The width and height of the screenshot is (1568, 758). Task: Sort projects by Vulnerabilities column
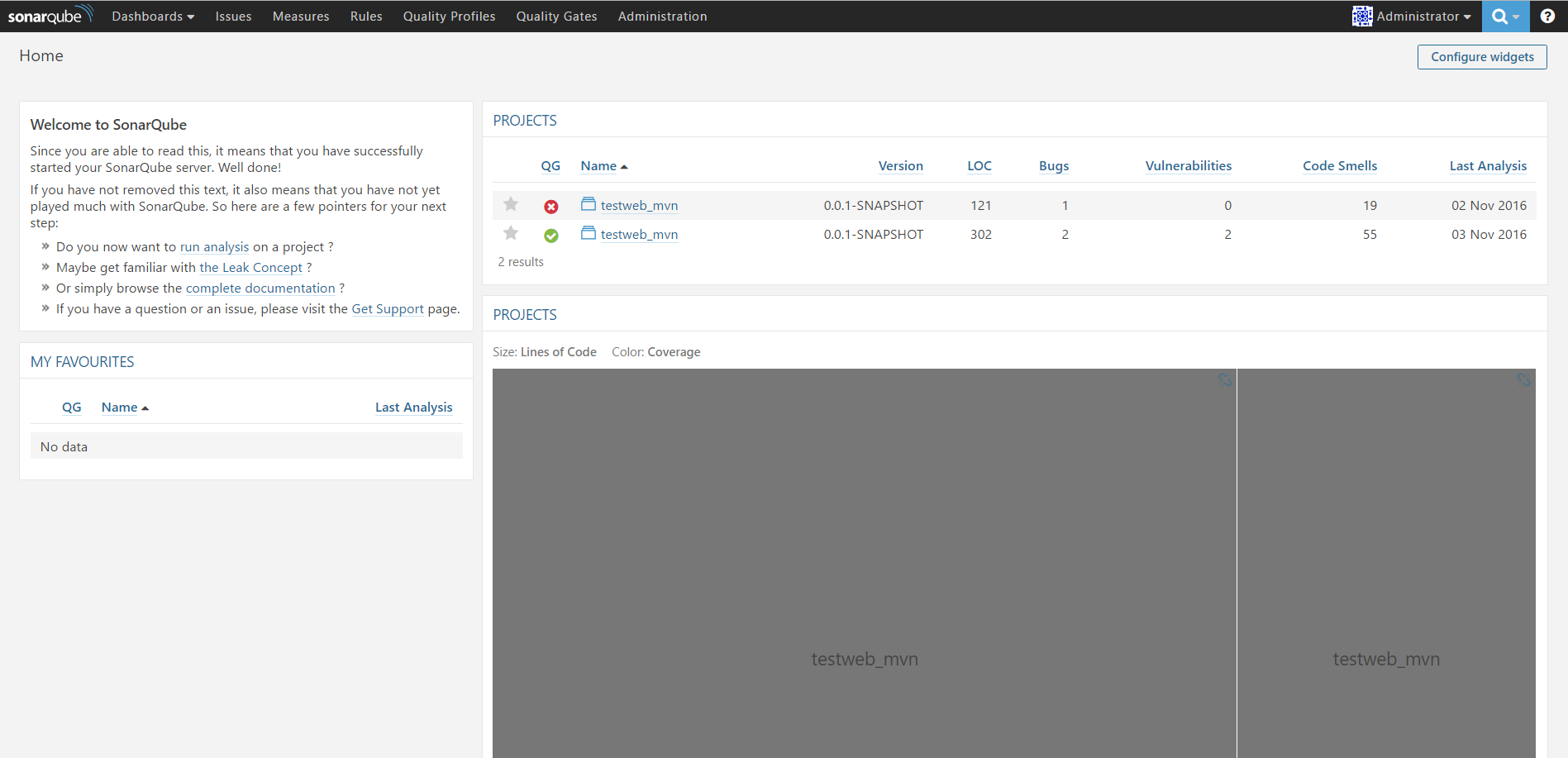pyautogui.click(x=1189, y=166)
